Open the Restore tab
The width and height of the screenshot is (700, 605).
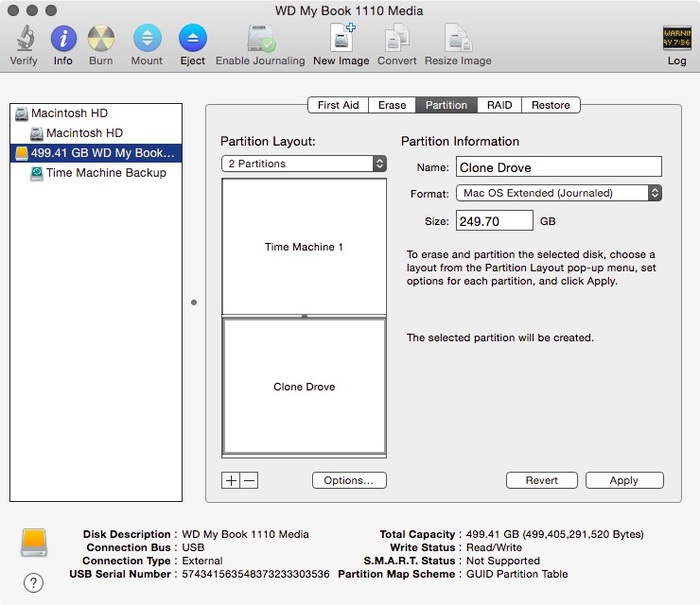tap(551, 105)
